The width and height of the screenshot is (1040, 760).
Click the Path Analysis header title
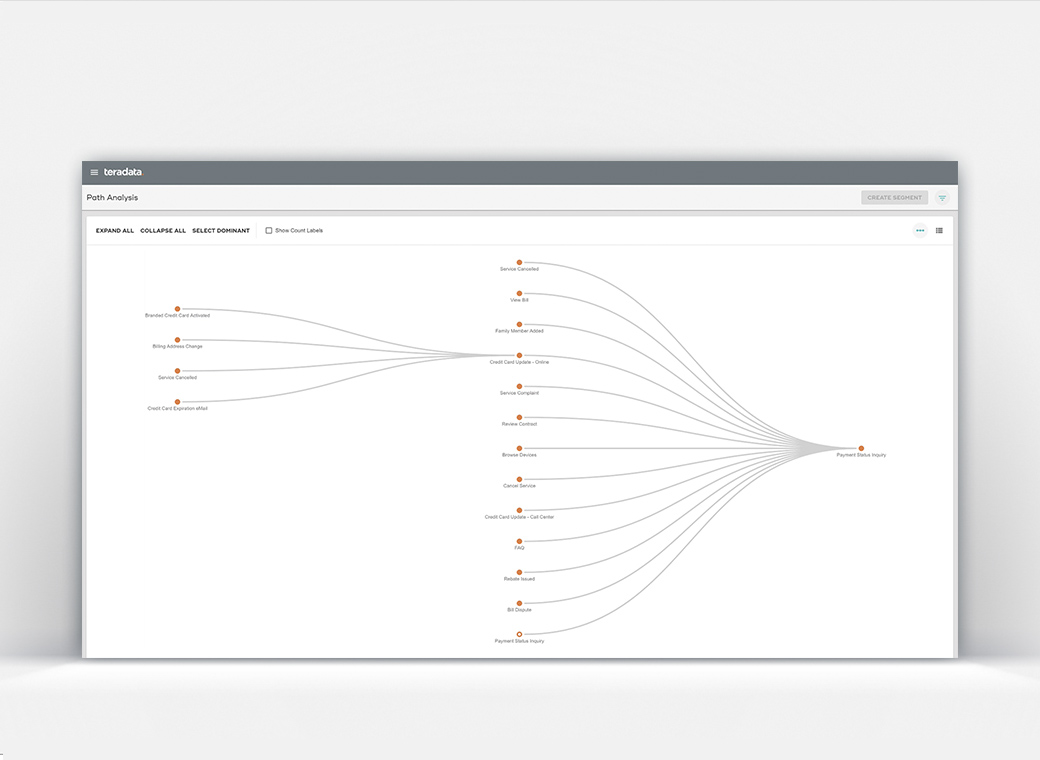point(112,197)
